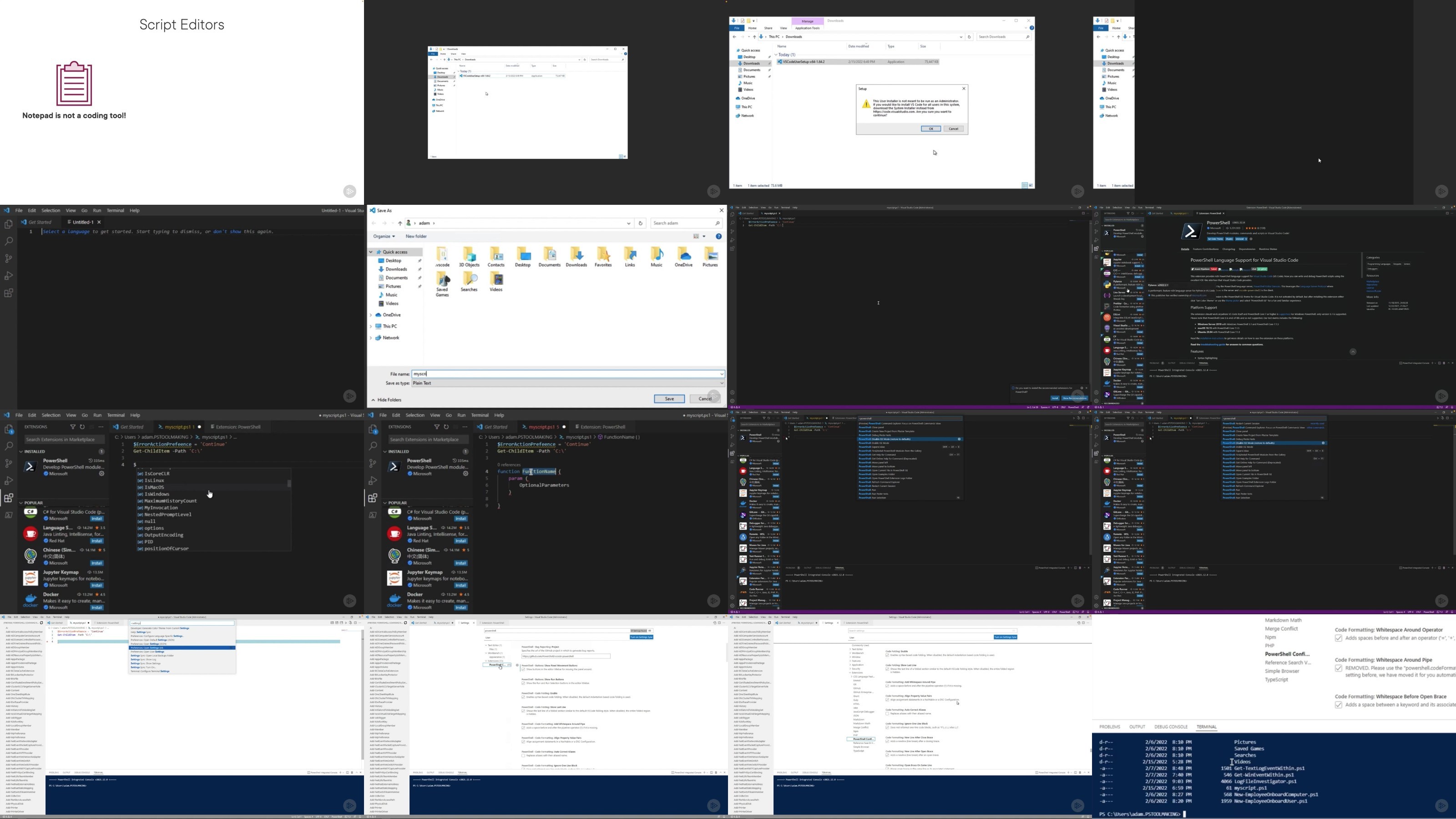The image size is (1456, 819).
Task: Open Source Control icon in Untitled-1 VS Code window
Action: 9,259
